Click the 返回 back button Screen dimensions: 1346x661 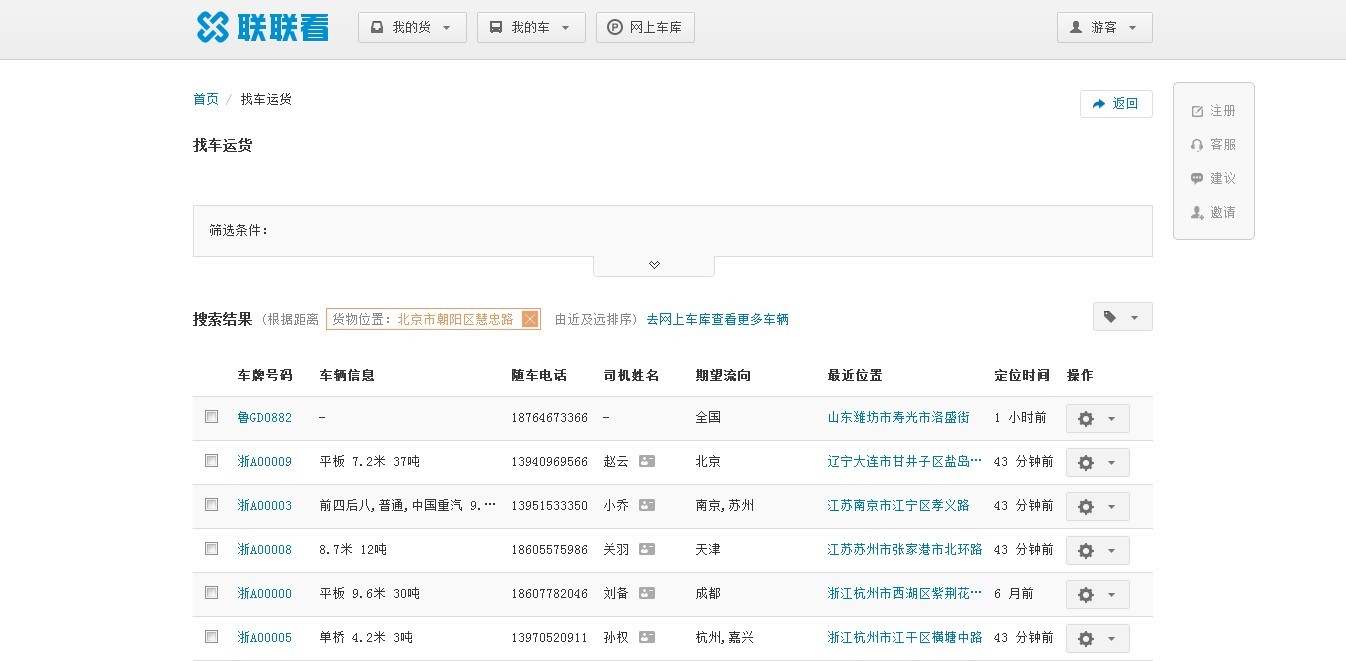(x=1116, y=104)
